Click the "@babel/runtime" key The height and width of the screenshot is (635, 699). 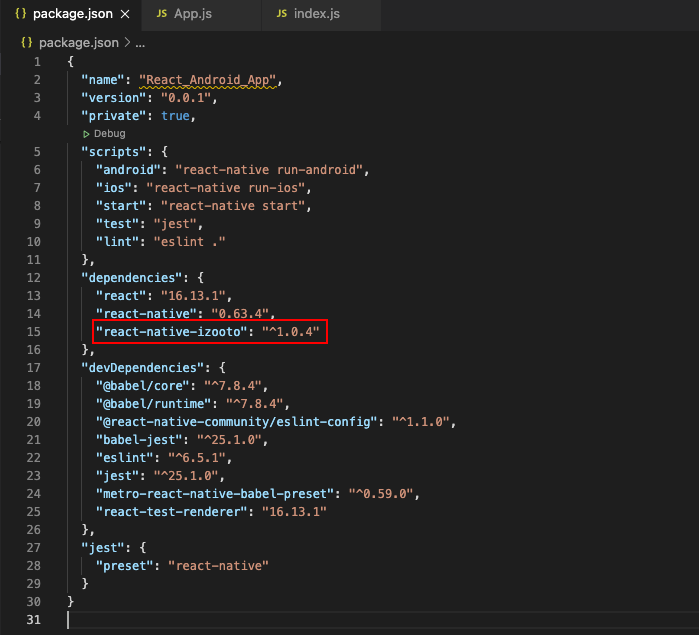[x=153, y=404]
